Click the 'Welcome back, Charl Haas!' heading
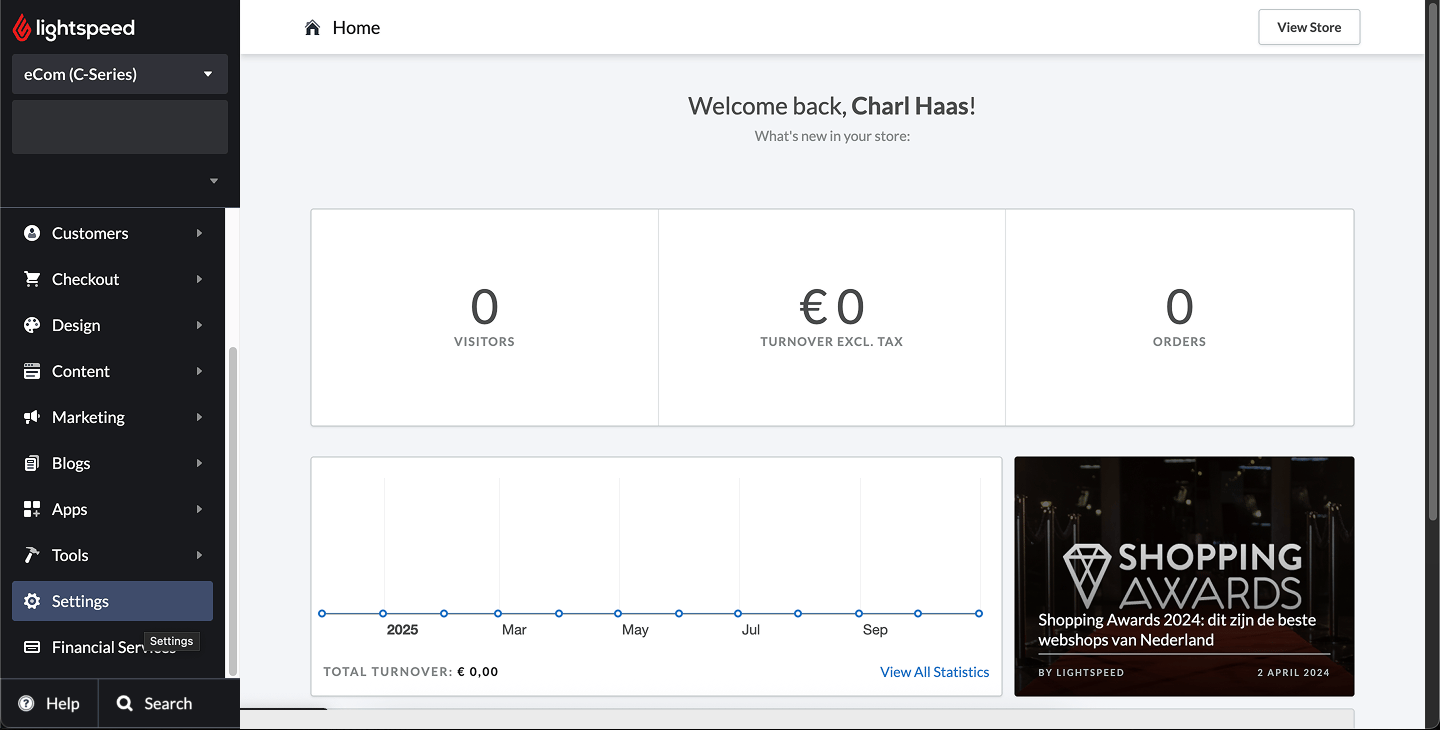The width and height of the screenshot is (1440, 730). (832, 106)
